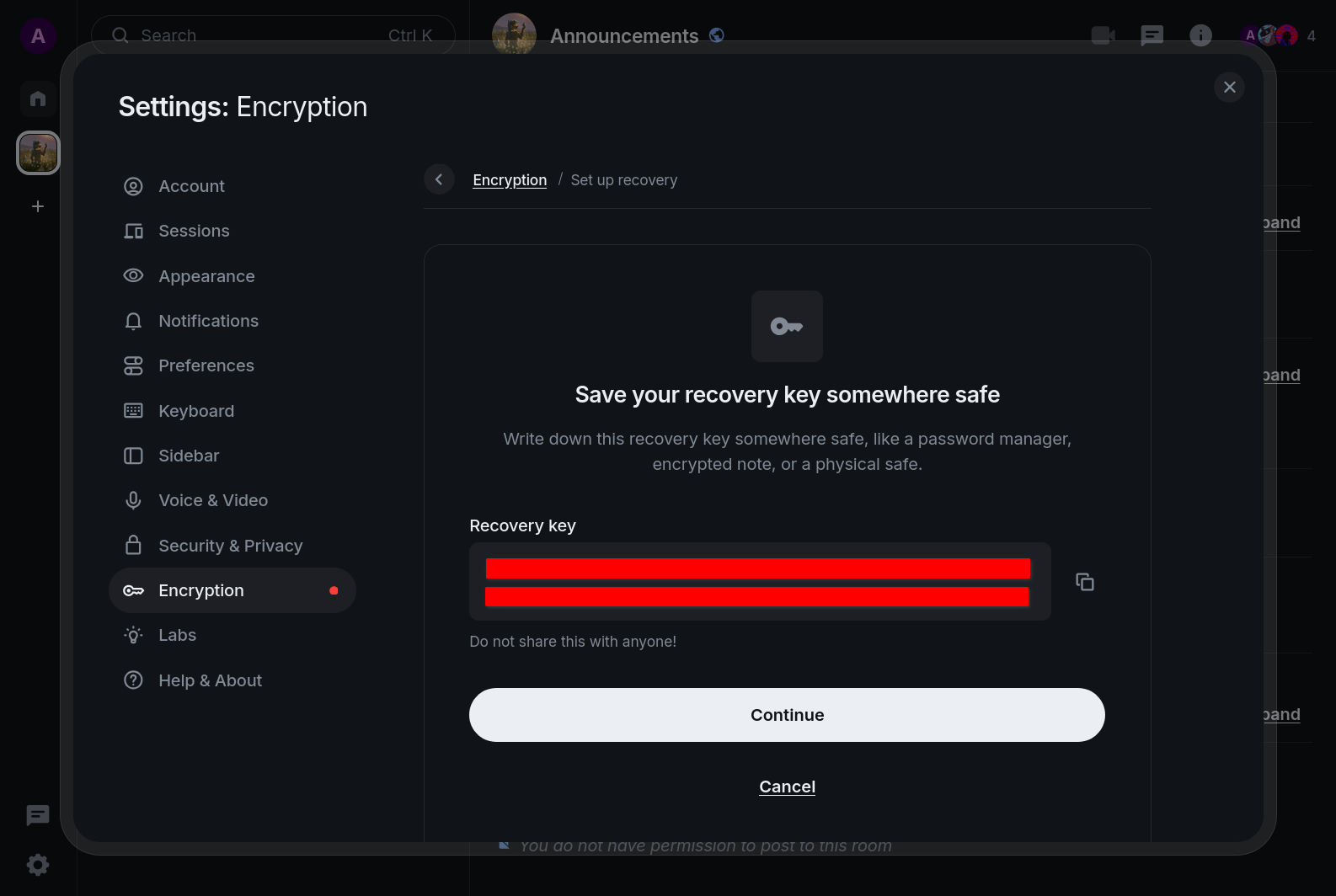Switch to Appearance settings
1336x896 pixels.
(x=206, y=276)
